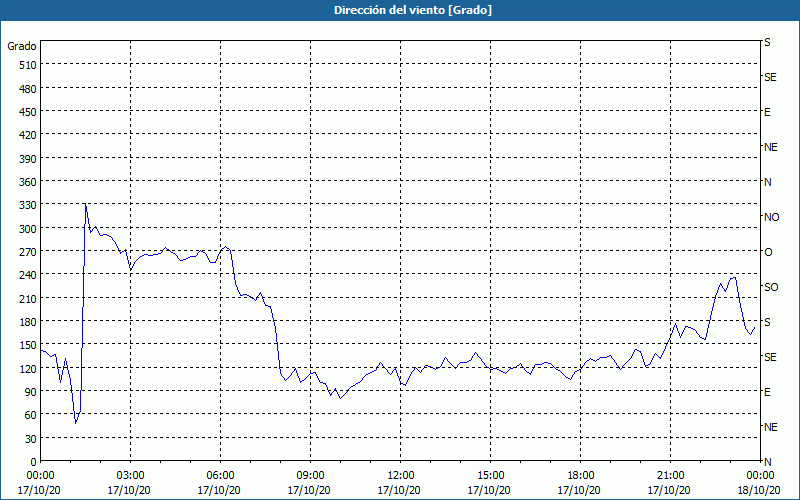Select the "60" degree axis label

click(31, 415)
